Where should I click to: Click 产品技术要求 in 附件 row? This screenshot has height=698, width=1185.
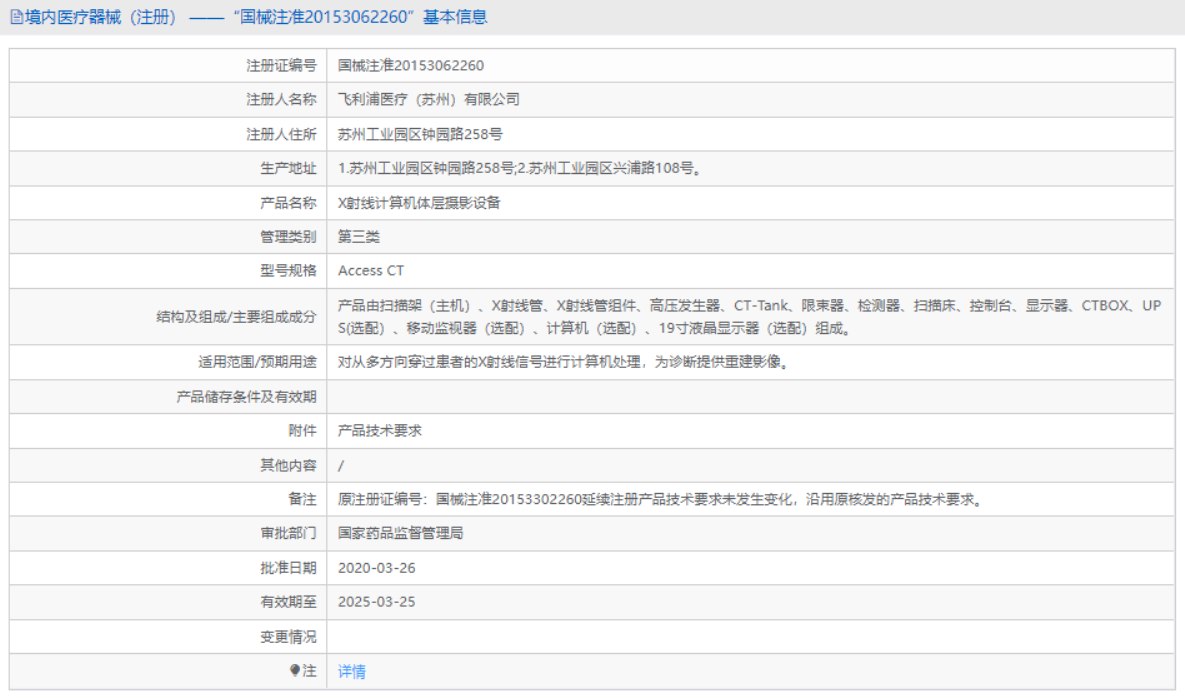click(x=379, y=431)
